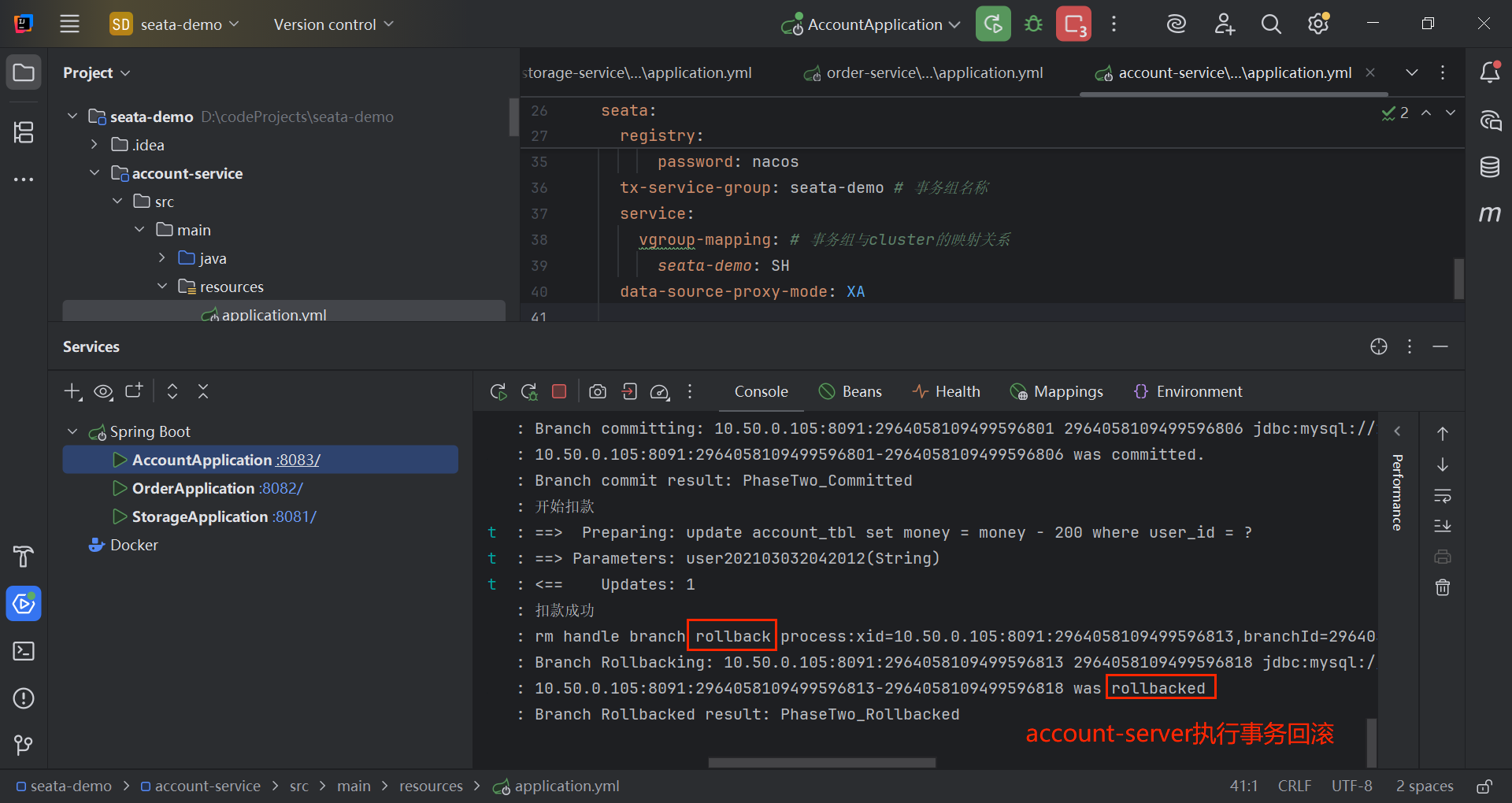Click the Debug bug icon
The image size is (1512, 803).
pyautogui.click(x=1033, y=24)
